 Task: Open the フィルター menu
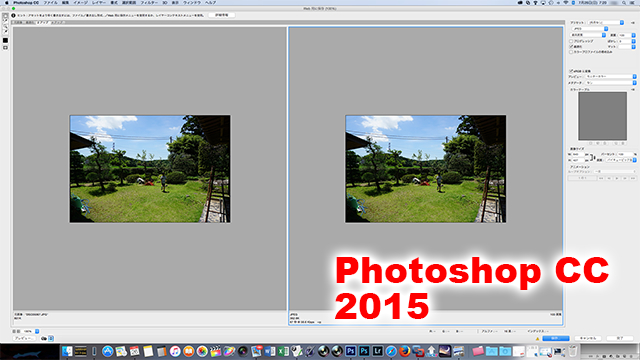tap(149, 2)
